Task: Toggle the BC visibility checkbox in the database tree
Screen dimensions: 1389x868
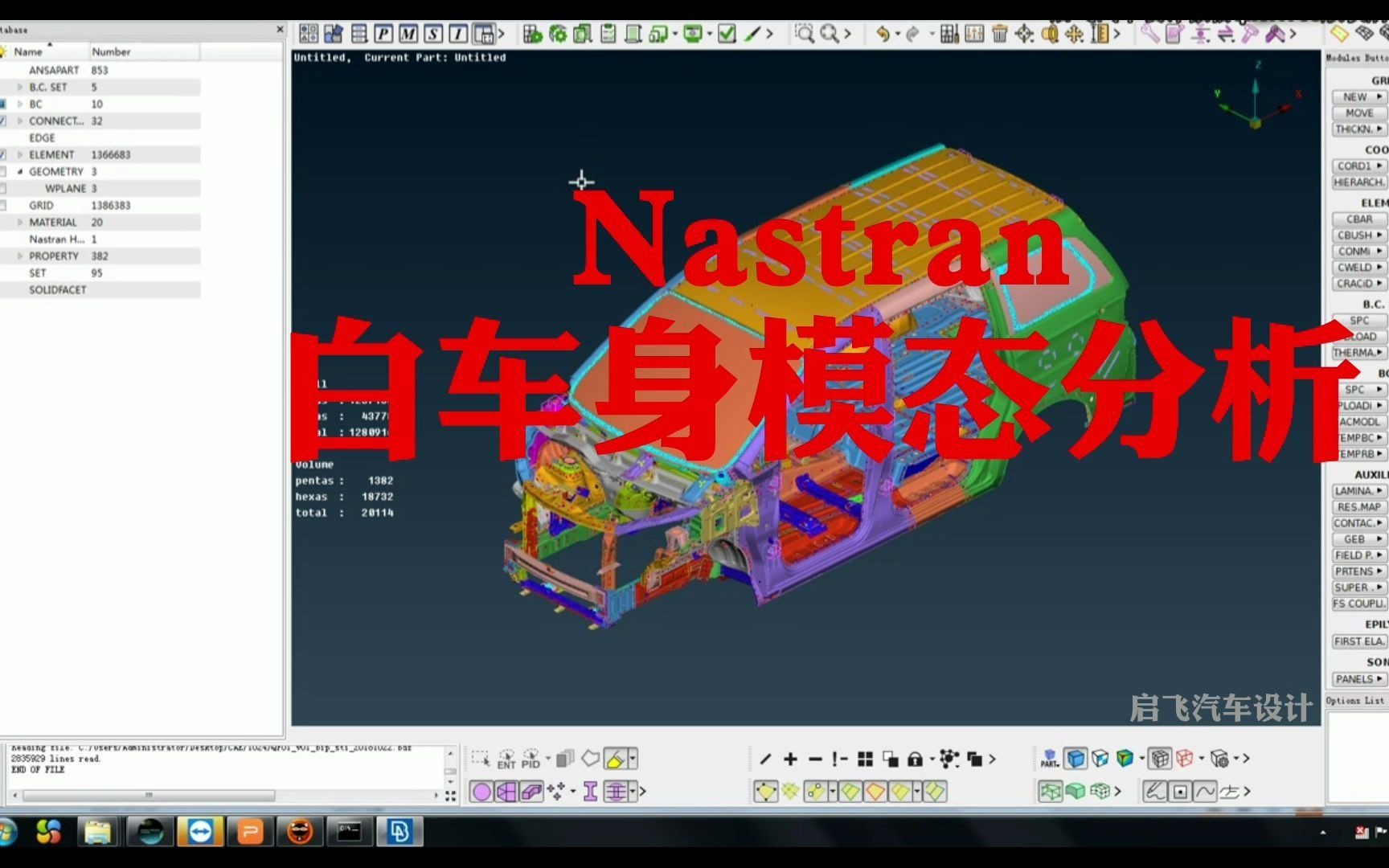Action: (x=3, y=104)
